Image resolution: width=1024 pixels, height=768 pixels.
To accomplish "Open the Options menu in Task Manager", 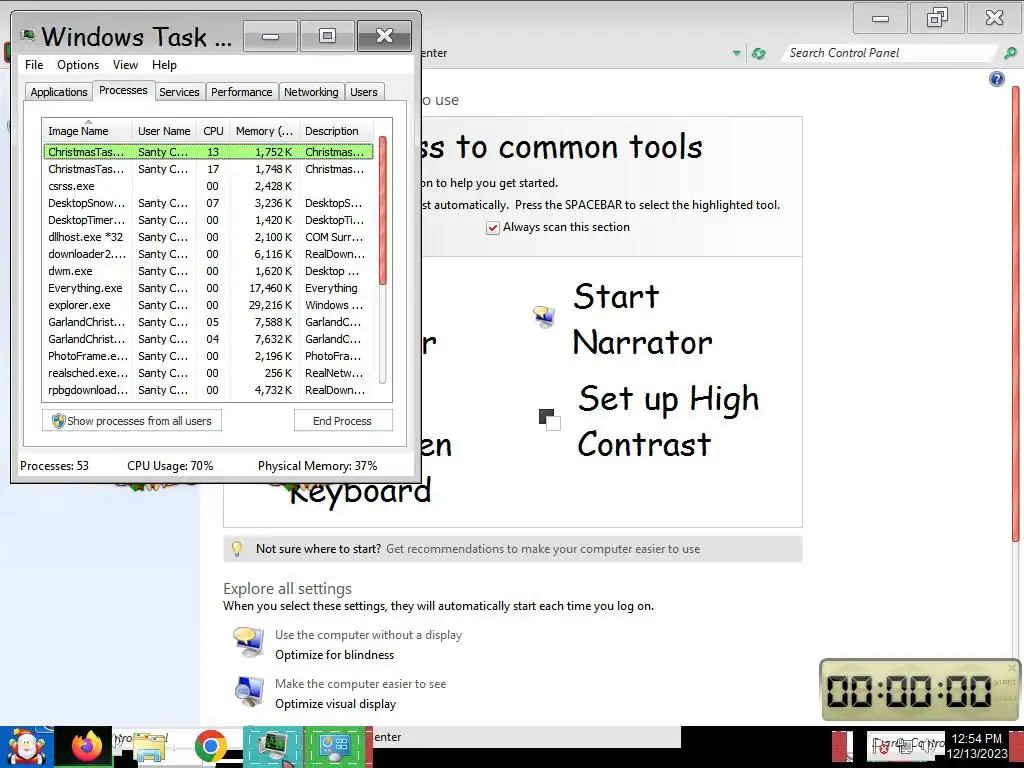I will 78,65.
